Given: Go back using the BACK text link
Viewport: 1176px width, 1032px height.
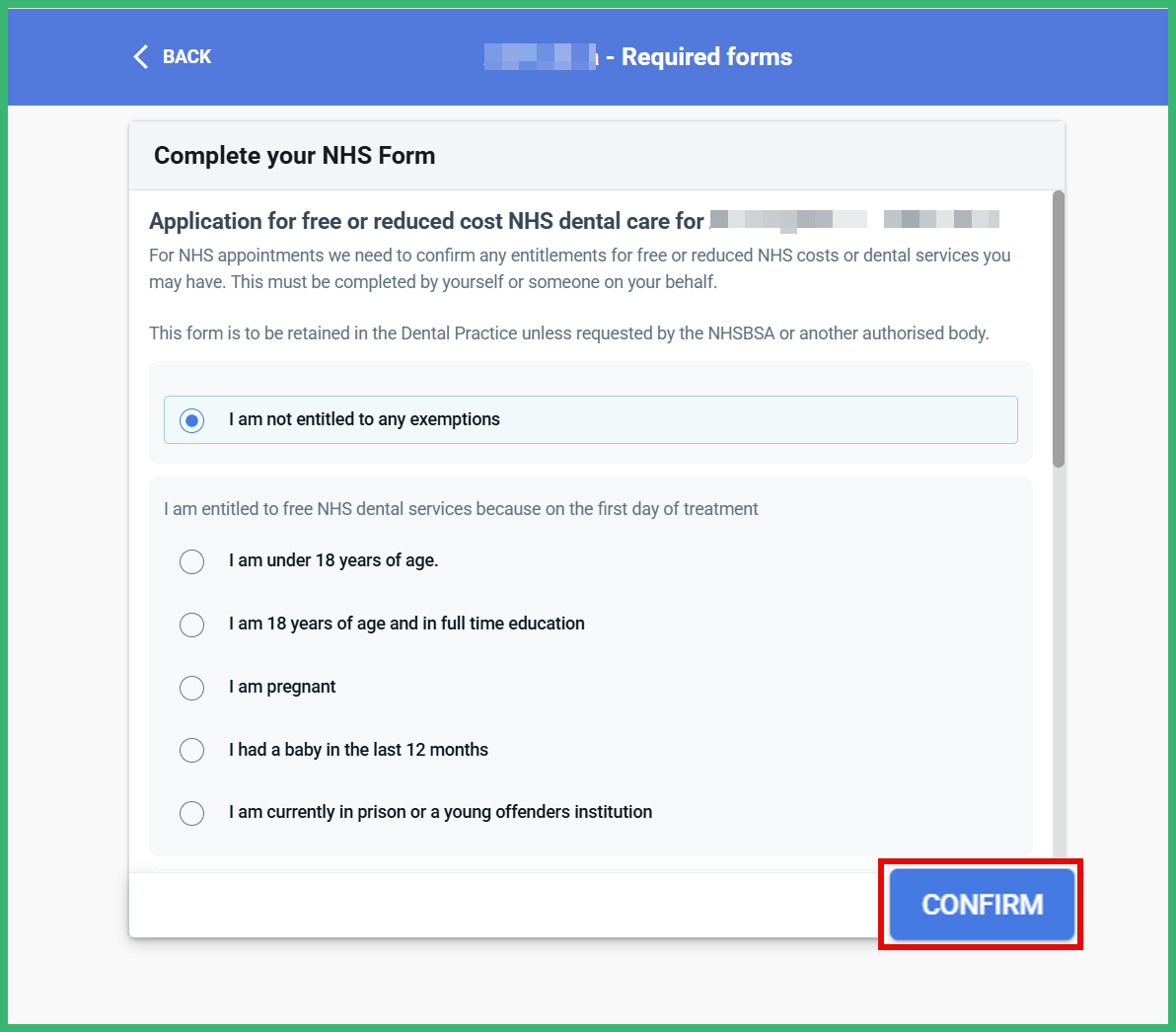Looking at the screenshot, I should pos(186,56).
